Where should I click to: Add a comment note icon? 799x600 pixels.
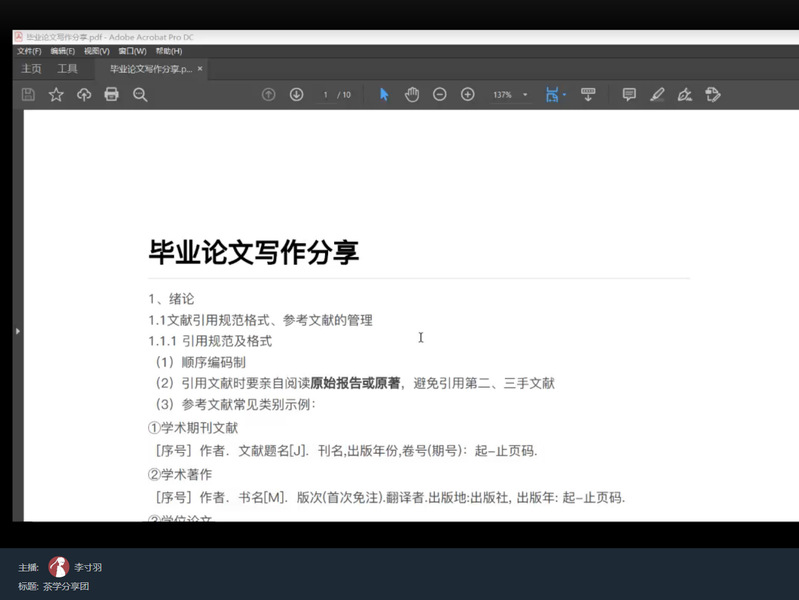coord(629,94)
